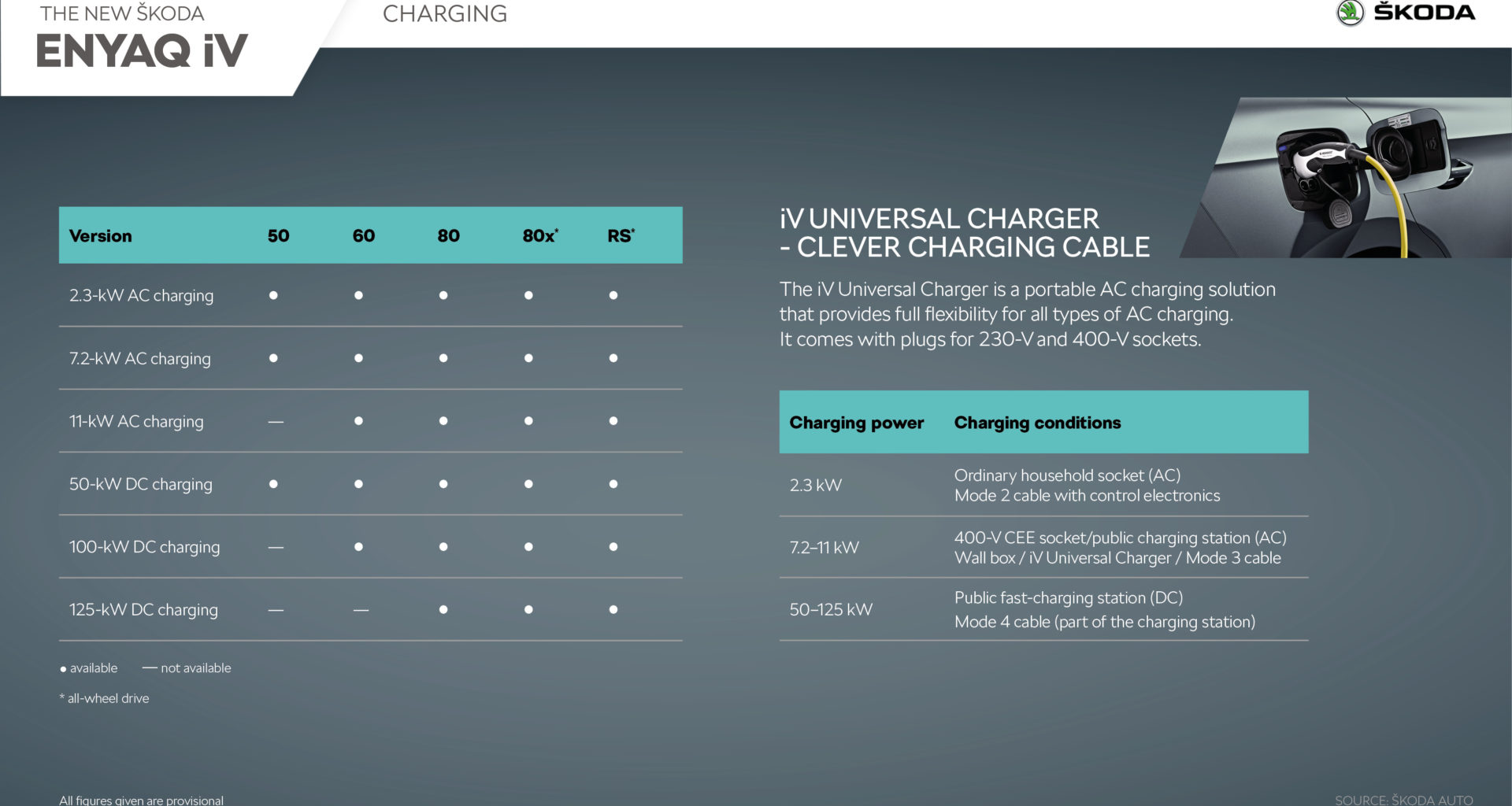Click the ENYAQ iV title
This screenshot has height=806, width=1512.
pyautogui.click(x=142, y=51)
